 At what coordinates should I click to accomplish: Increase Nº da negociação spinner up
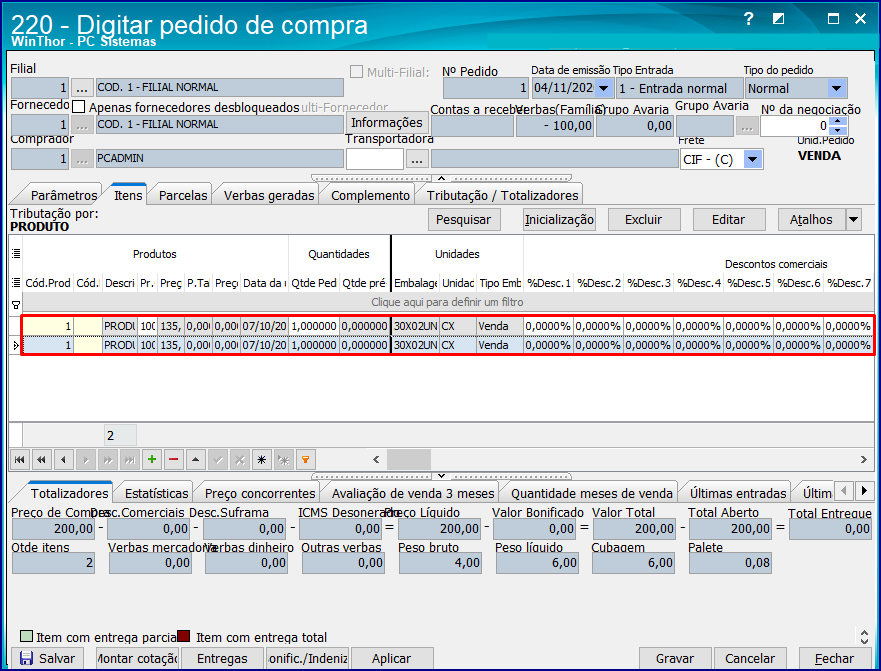(x=838, y=121)
